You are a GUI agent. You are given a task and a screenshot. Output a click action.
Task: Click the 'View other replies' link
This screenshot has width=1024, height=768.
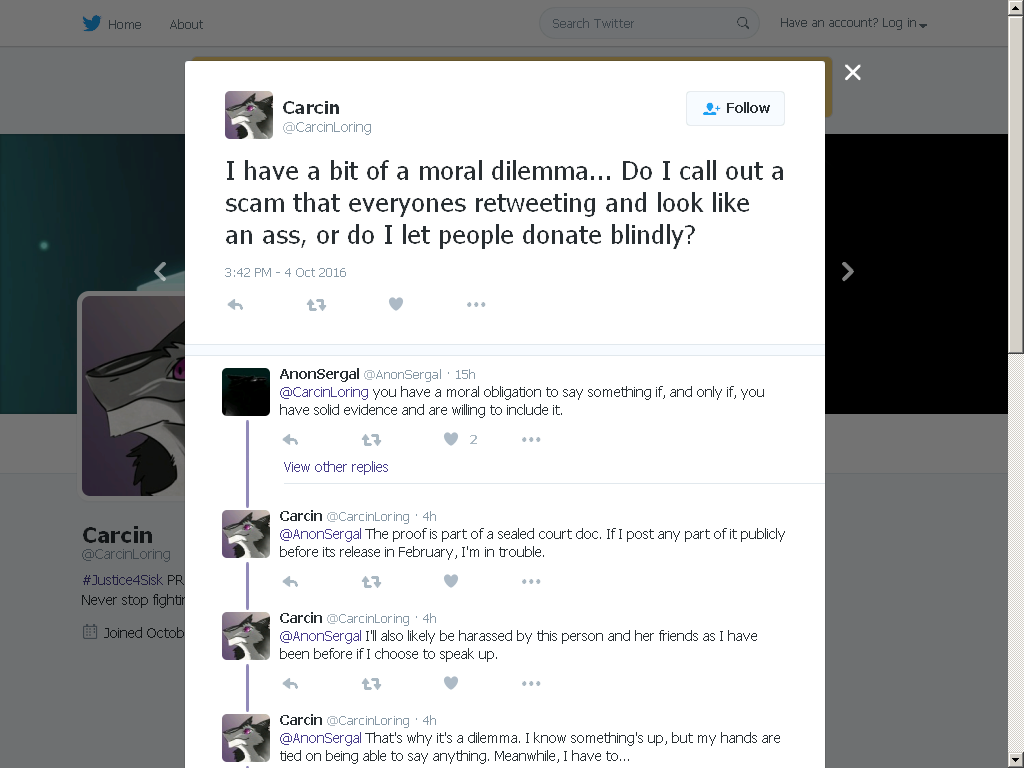[336, 467]
